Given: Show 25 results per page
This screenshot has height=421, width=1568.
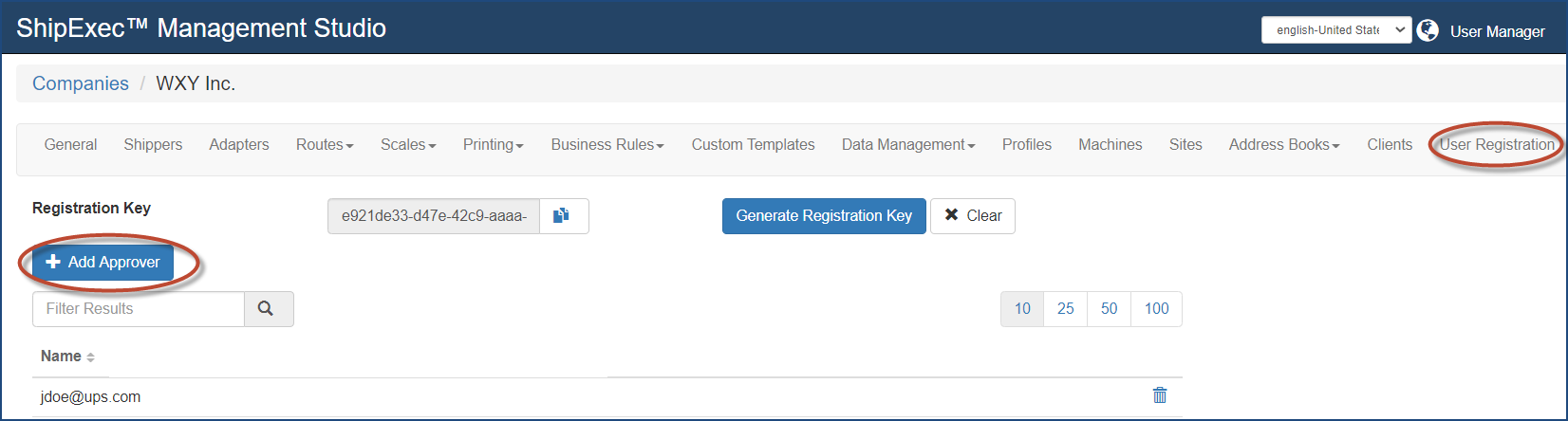Looking at the screenshot, I should pos(1066,309).
